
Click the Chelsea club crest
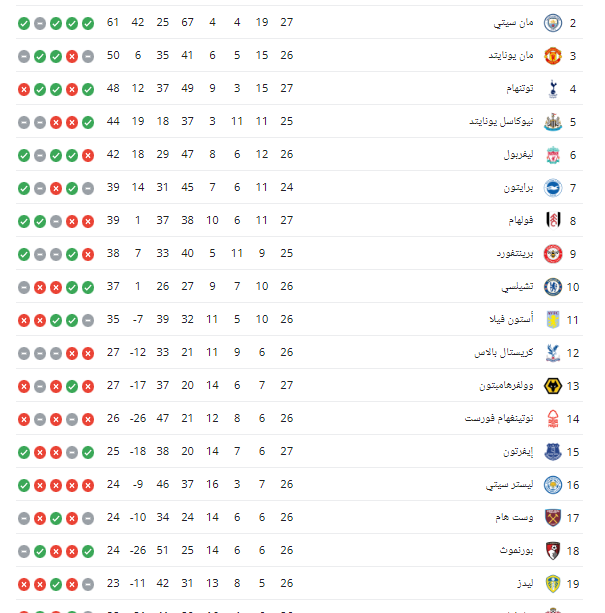click(x=551, y=286)
